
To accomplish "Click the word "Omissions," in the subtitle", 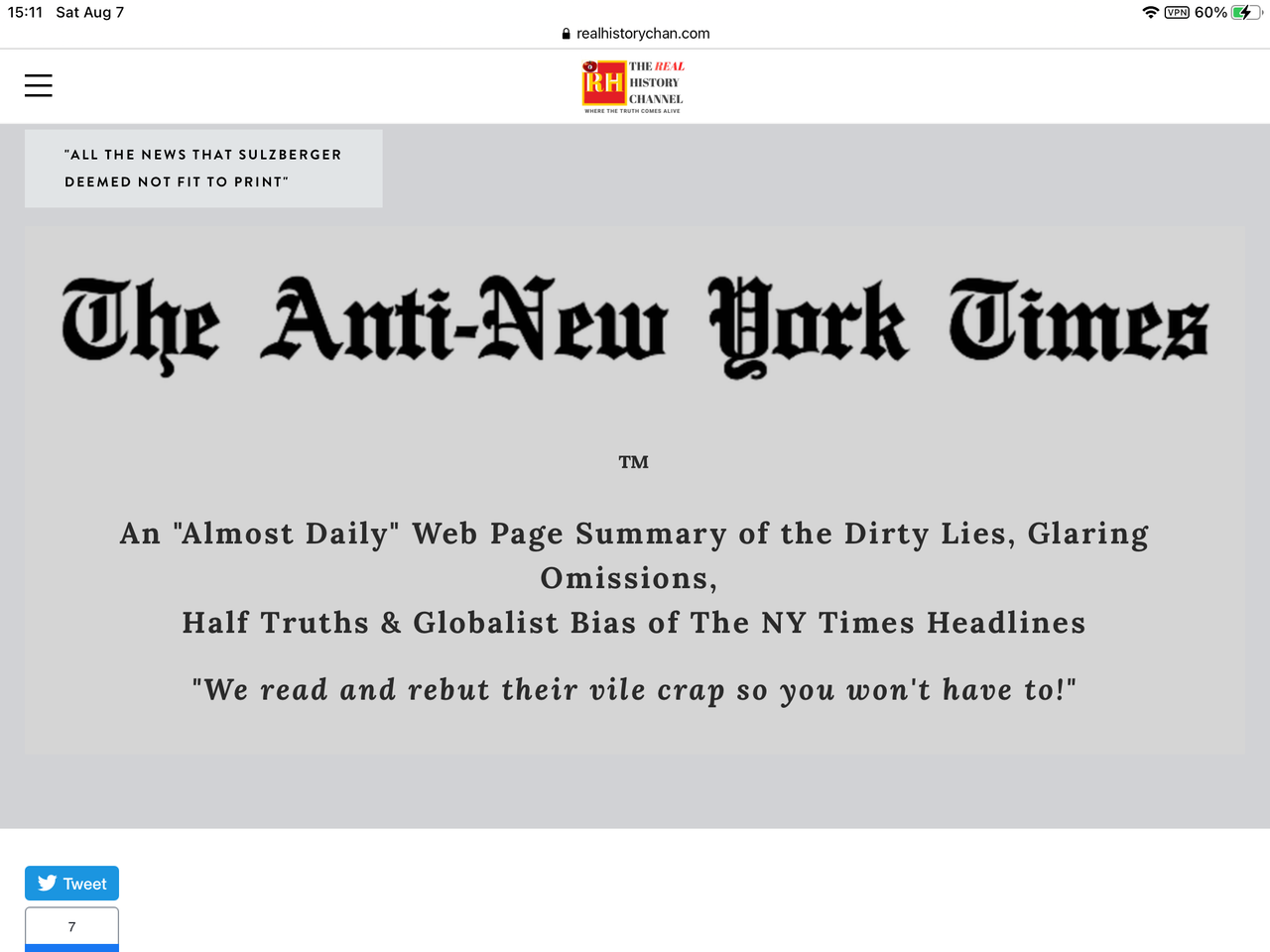I will [629, 578].
